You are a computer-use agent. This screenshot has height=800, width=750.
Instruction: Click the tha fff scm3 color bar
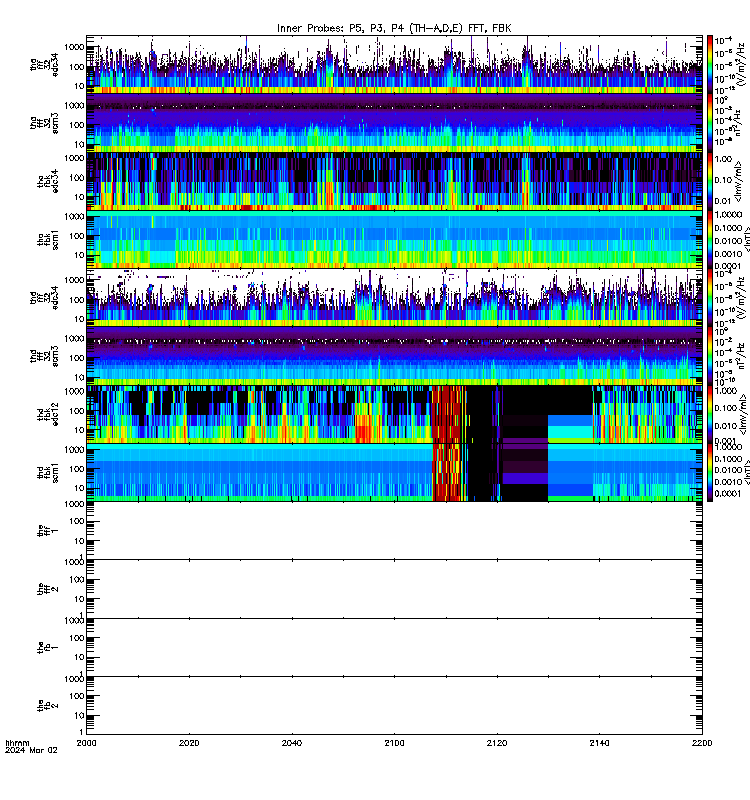pyautogui.click(x=710, y=123)
